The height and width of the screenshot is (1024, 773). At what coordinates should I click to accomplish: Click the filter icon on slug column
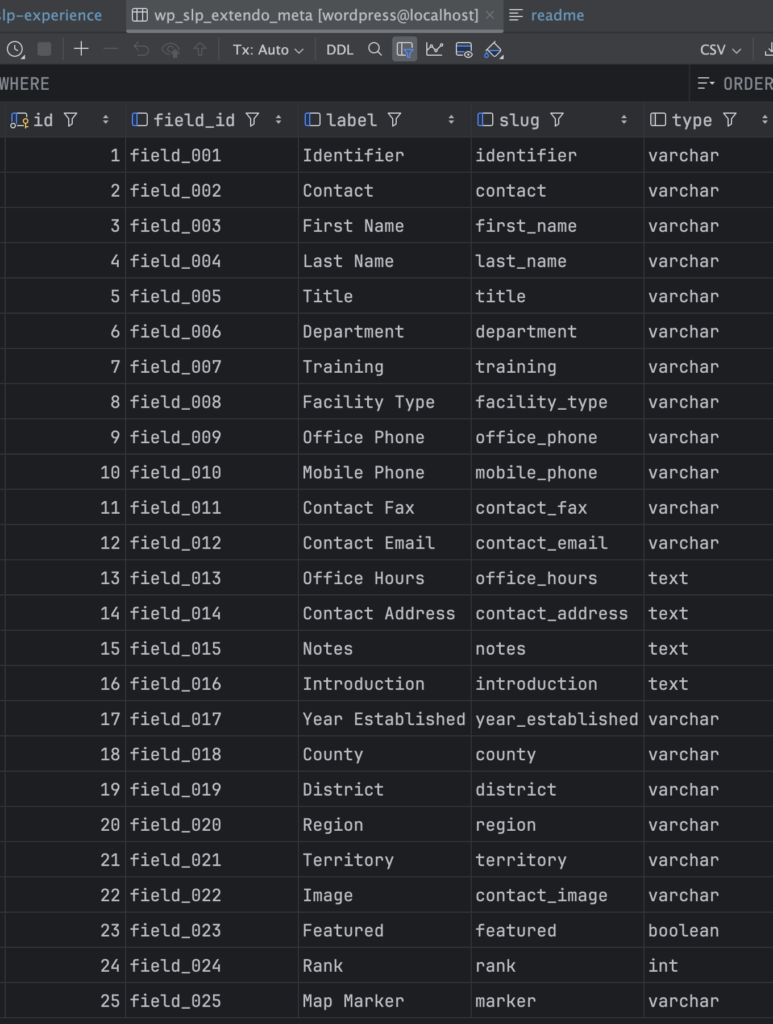click(x=557, y=120)
